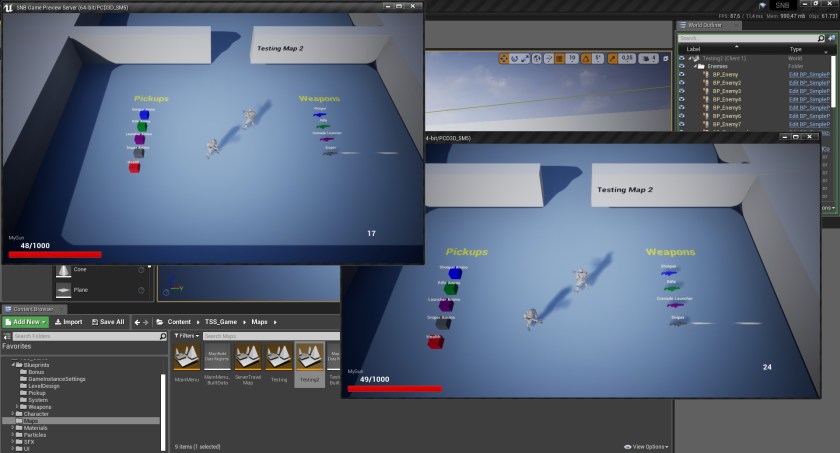
Task: Toggle grid snapping icon in viewport toolbar
Action: [x=557, y=59]
